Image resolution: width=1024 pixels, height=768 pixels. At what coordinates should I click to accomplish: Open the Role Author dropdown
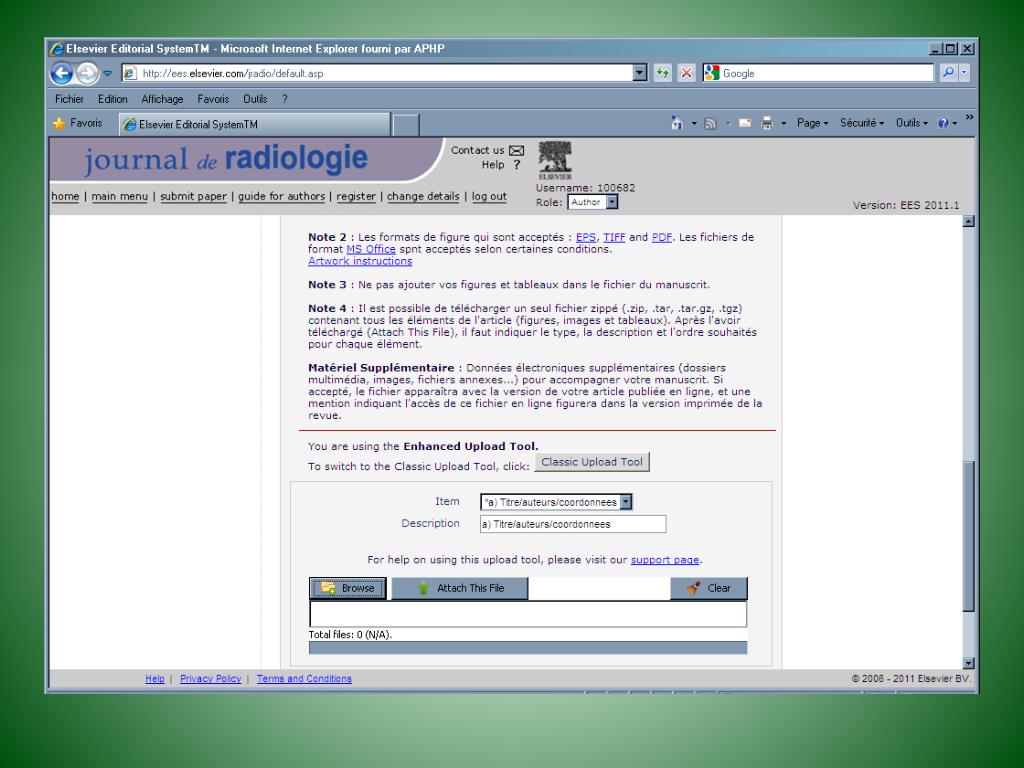coord(592,202)
